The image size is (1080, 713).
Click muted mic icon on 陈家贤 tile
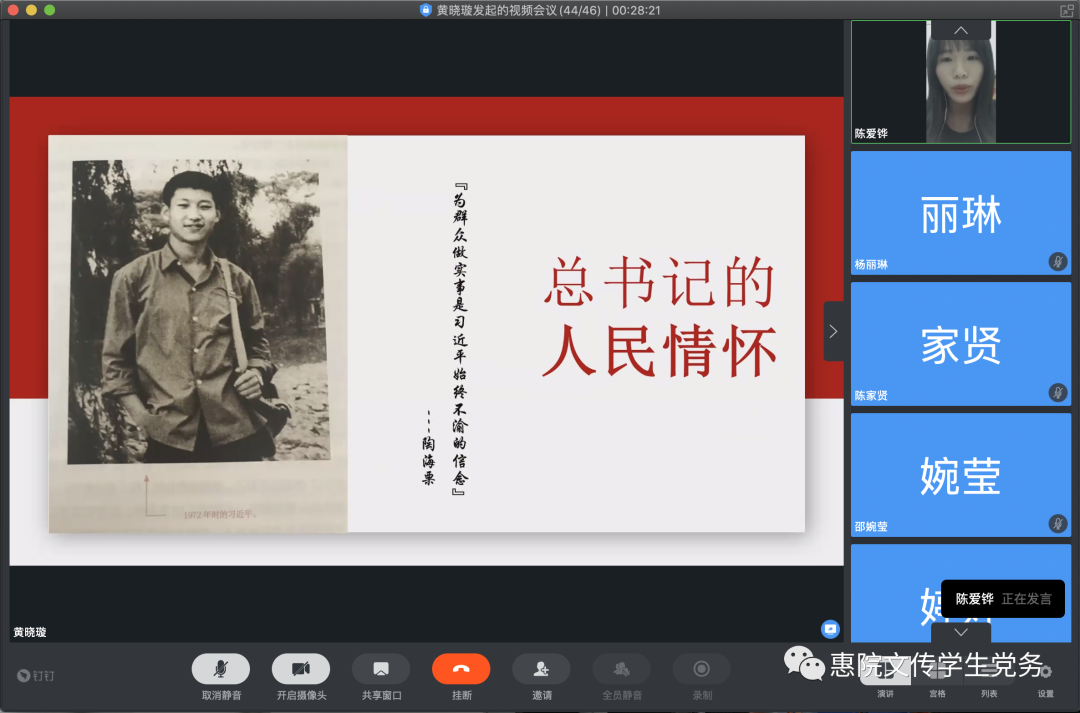coord(1057,393)
